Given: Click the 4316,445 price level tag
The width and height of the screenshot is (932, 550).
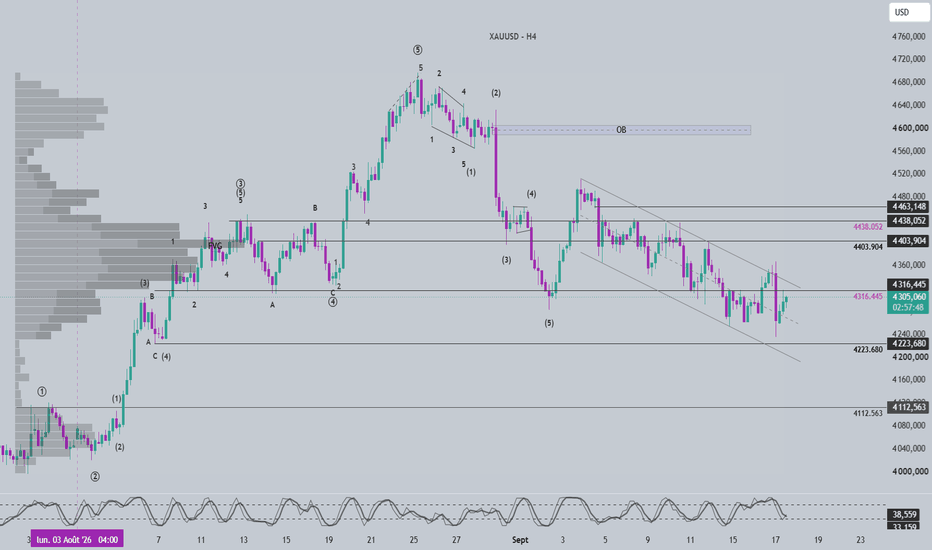Looking at the screenshot, I should click(908, 284).
